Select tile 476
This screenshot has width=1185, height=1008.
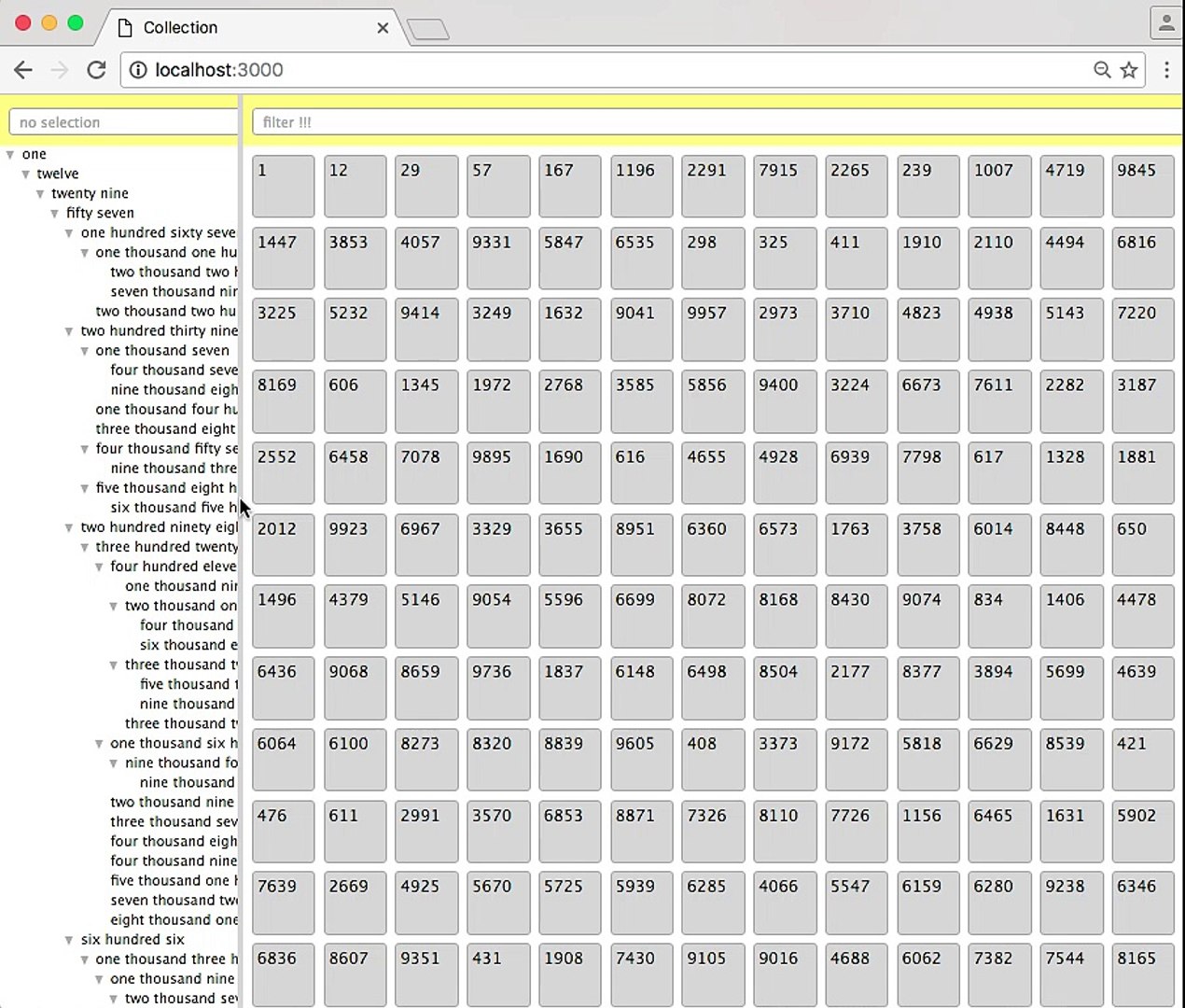283,832
